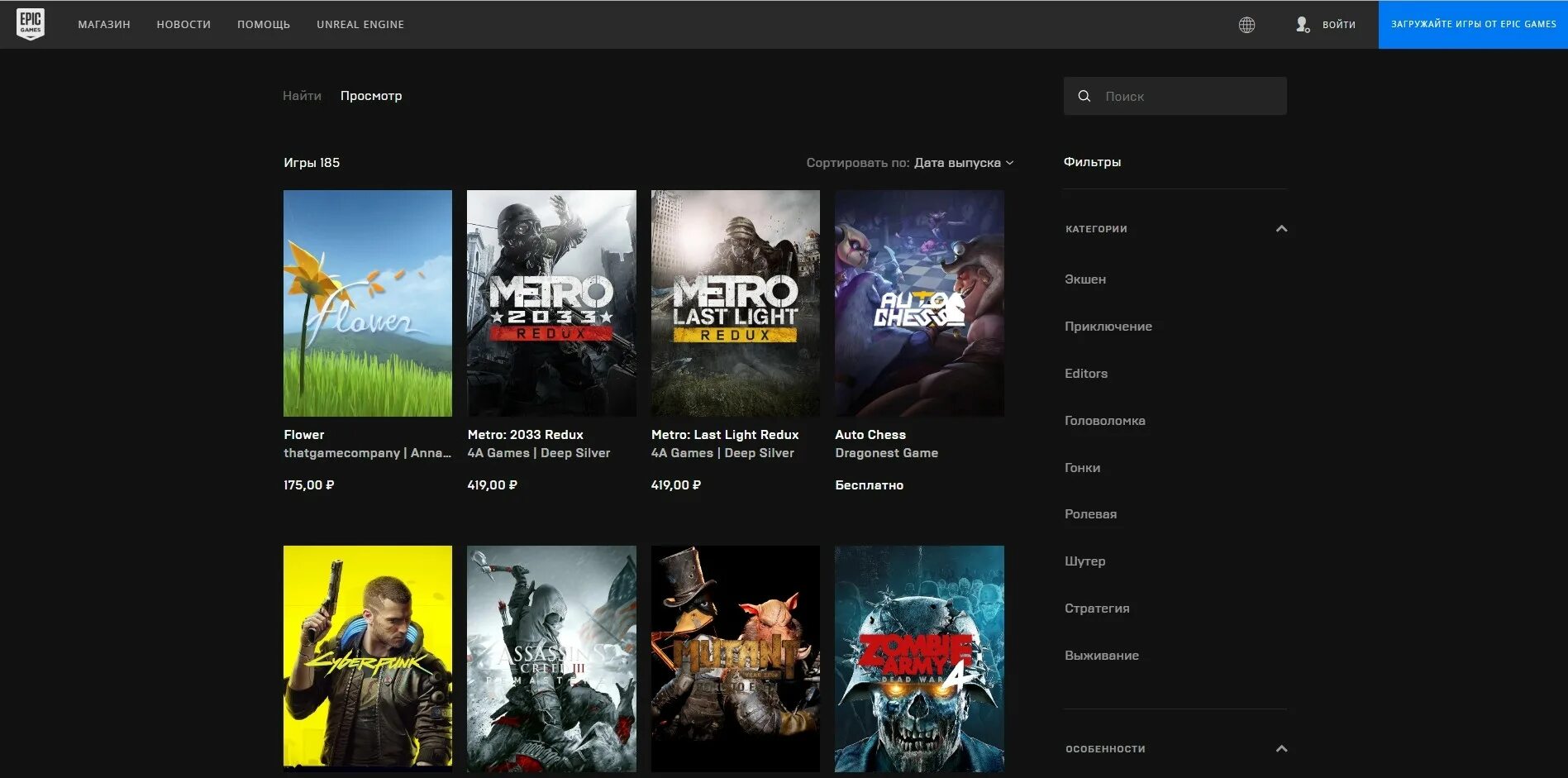Screen dimensions: 1568x778
Task: Open the language globe icon
Action: (1246, 25)
